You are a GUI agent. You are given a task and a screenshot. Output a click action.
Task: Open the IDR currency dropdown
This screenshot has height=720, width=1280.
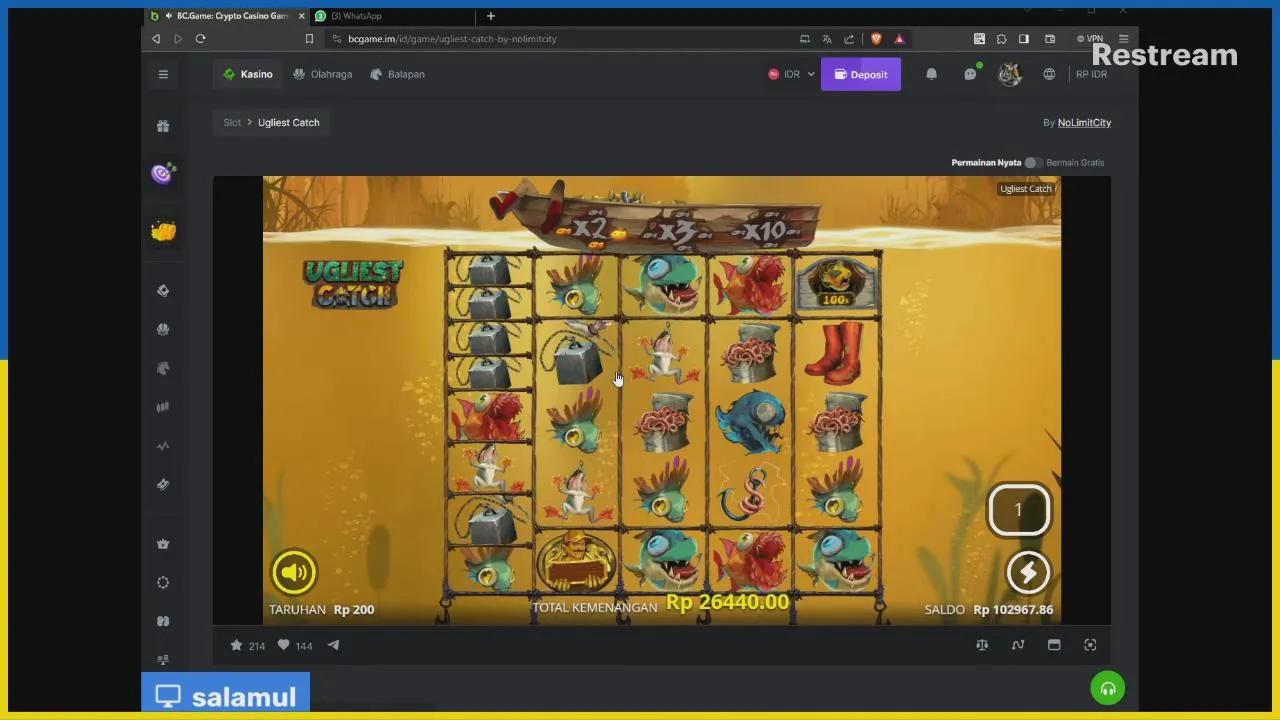[791, 74]
